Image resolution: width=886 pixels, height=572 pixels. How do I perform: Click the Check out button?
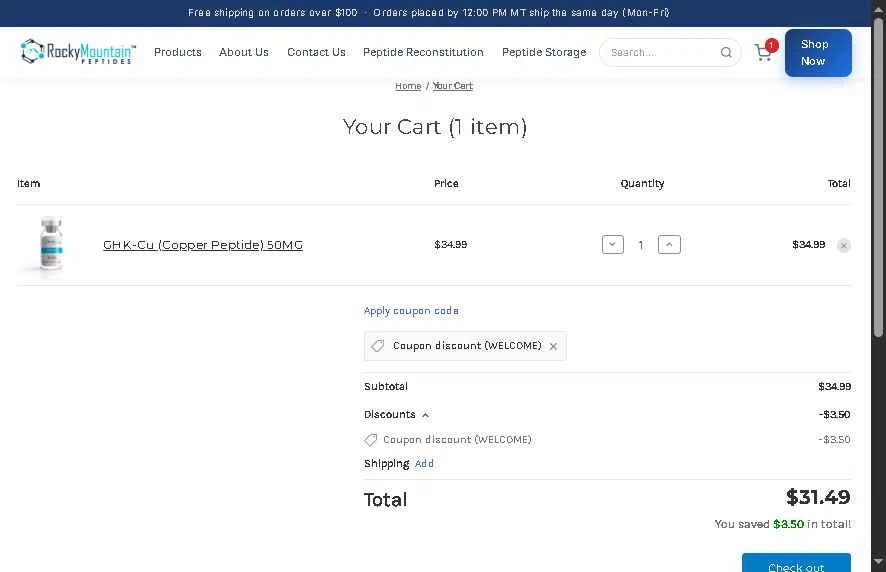[796, 562]
